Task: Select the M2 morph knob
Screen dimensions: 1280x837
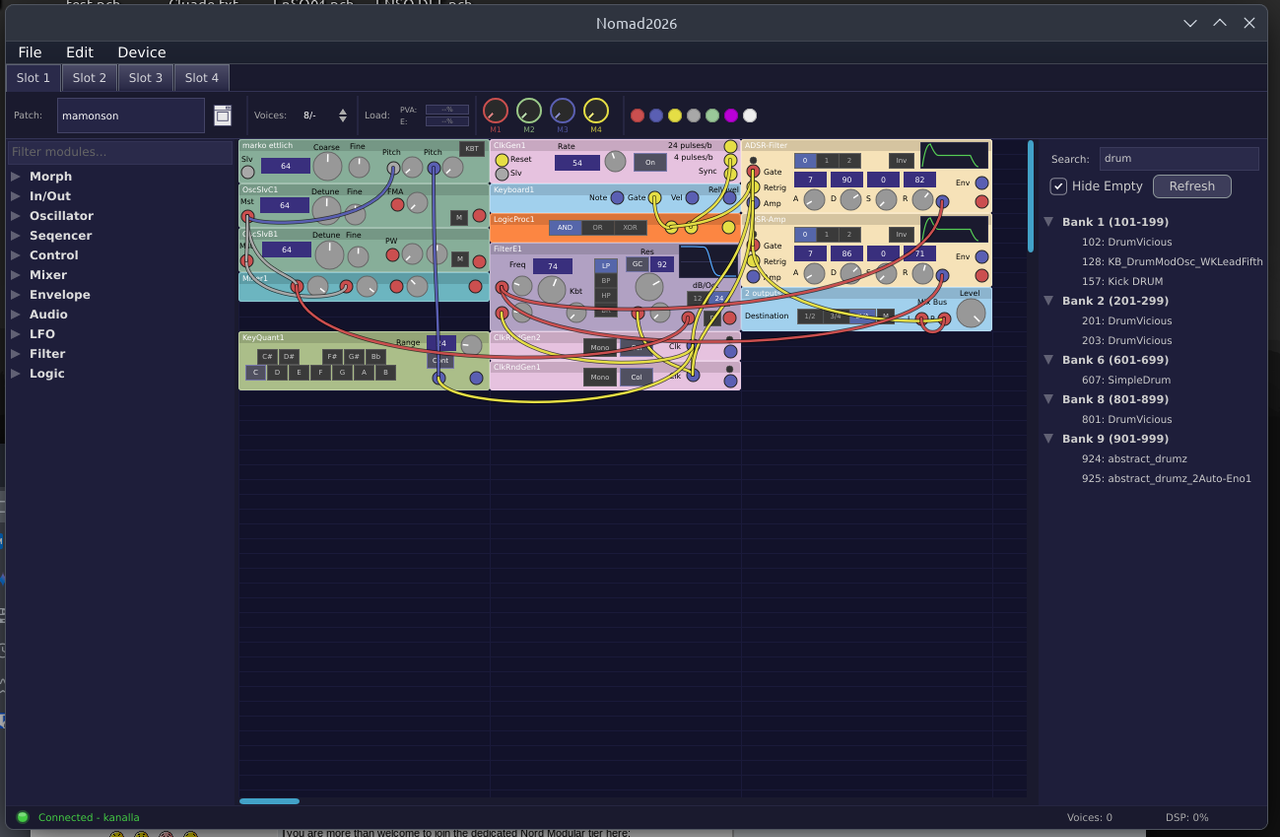Action: (x=529, y=111)
